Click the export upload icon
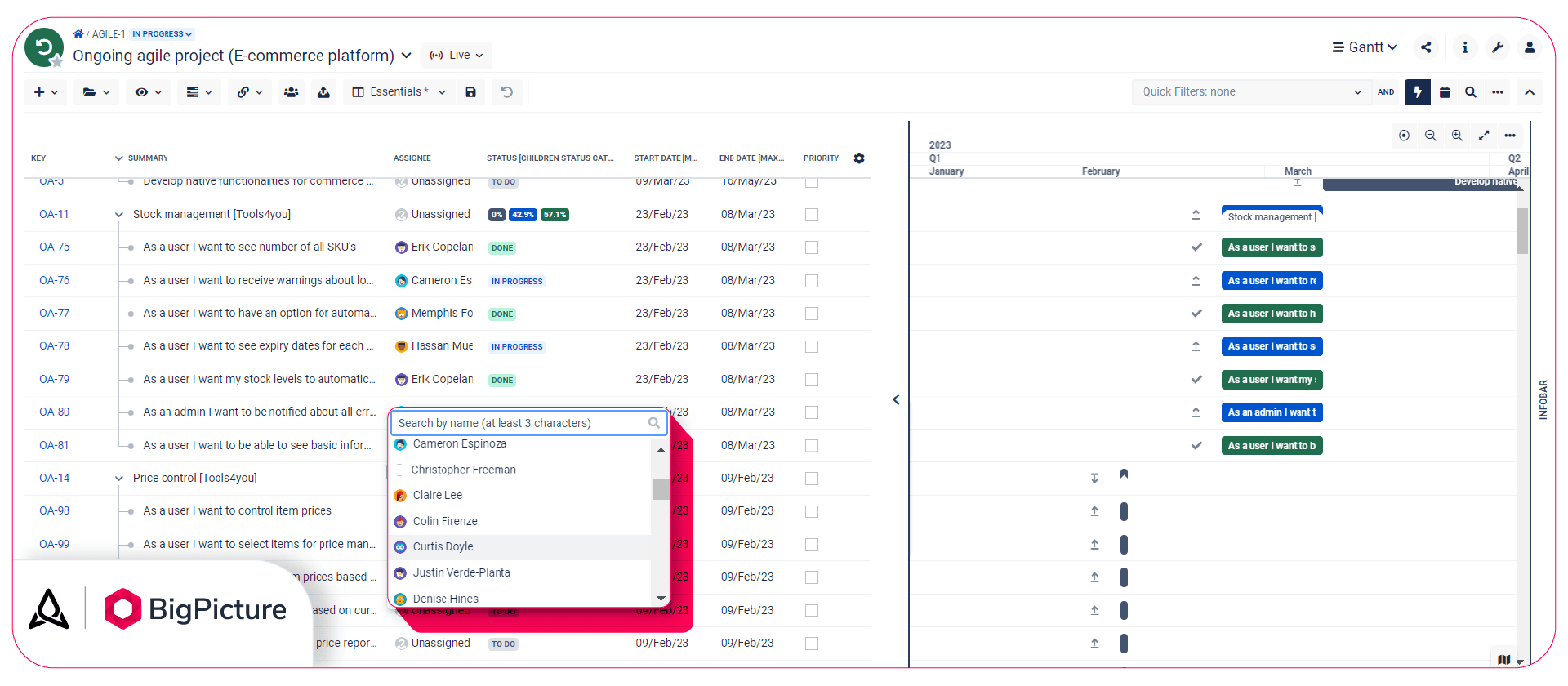This screenshot has height=686, width=1568. (323, 92)
